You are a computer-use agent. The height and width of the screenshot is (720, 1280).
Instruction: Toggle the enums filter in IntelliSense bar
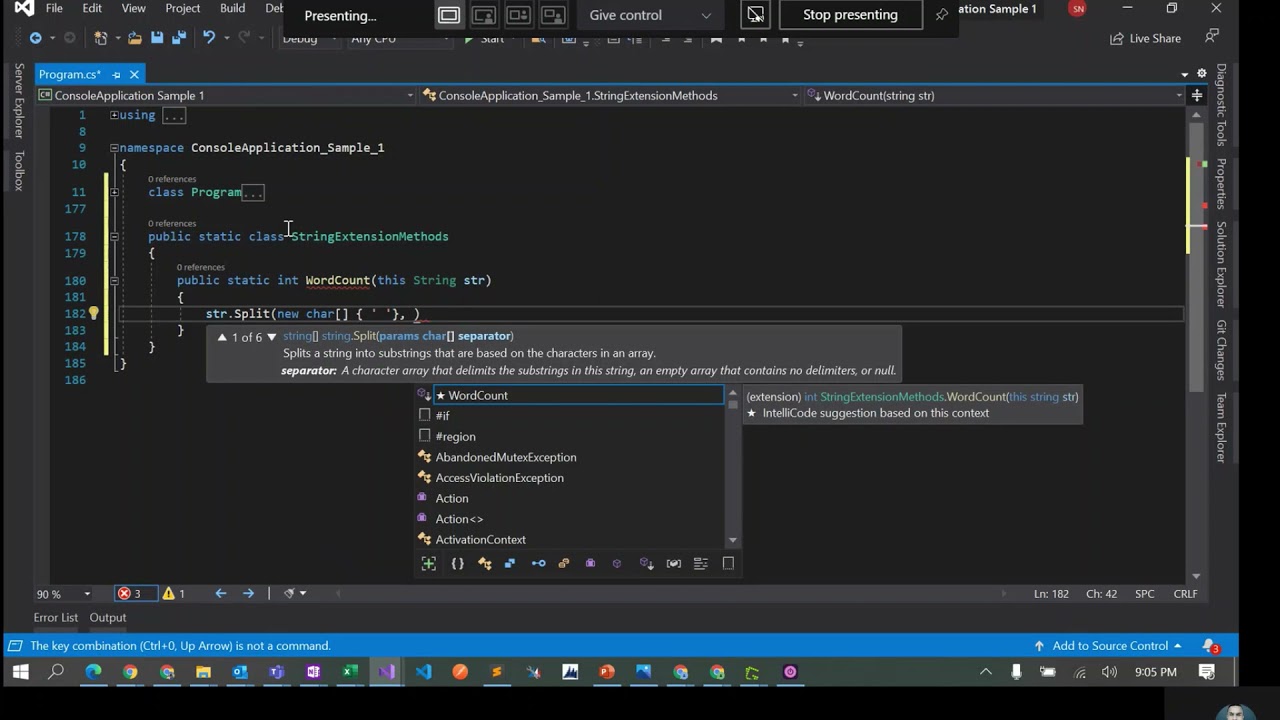[x=564, y=563]
